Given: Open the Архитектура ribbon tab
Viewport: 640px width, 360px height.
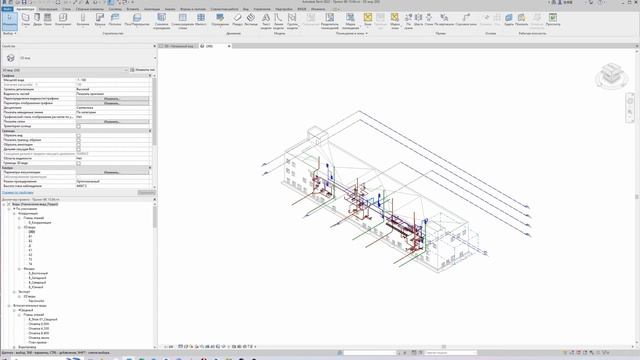Looking at the screenshot, I should [x=25, y=9].
